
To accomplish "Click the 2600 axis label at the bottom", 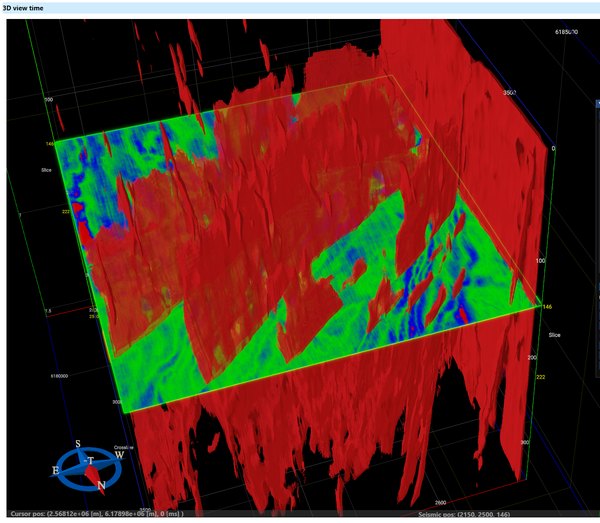I will (x=440, y=502).
